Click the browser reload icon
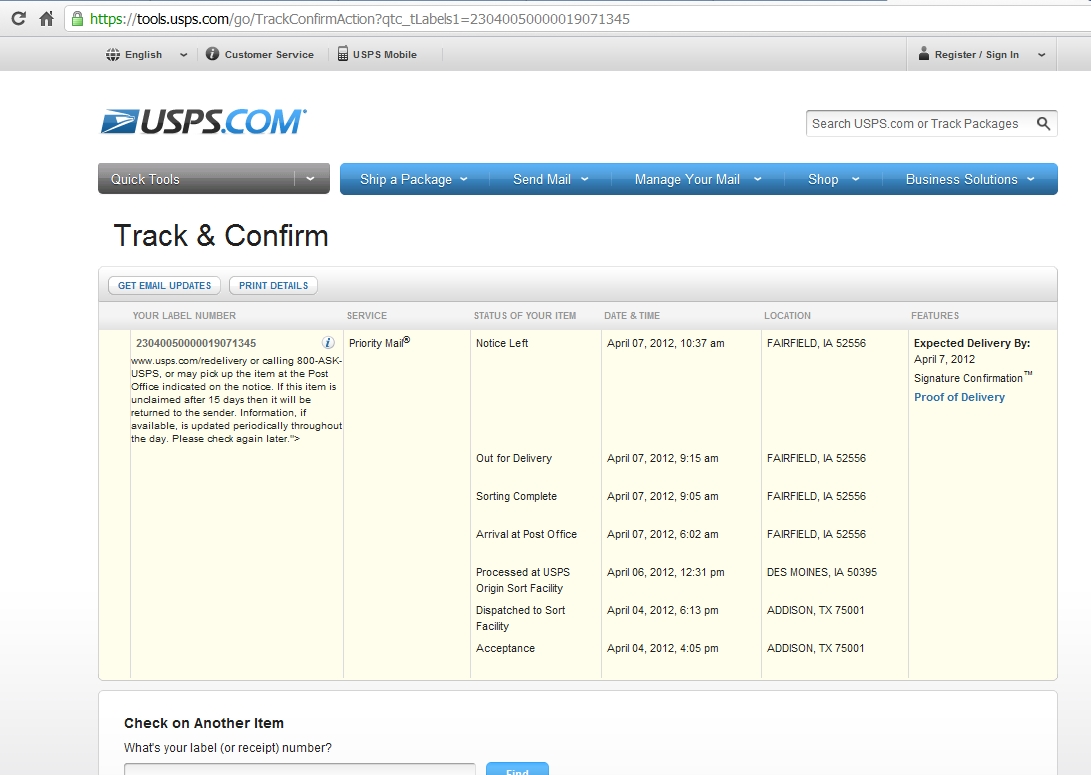Viewport: 1091px width, 775px height. coord(19,19)
